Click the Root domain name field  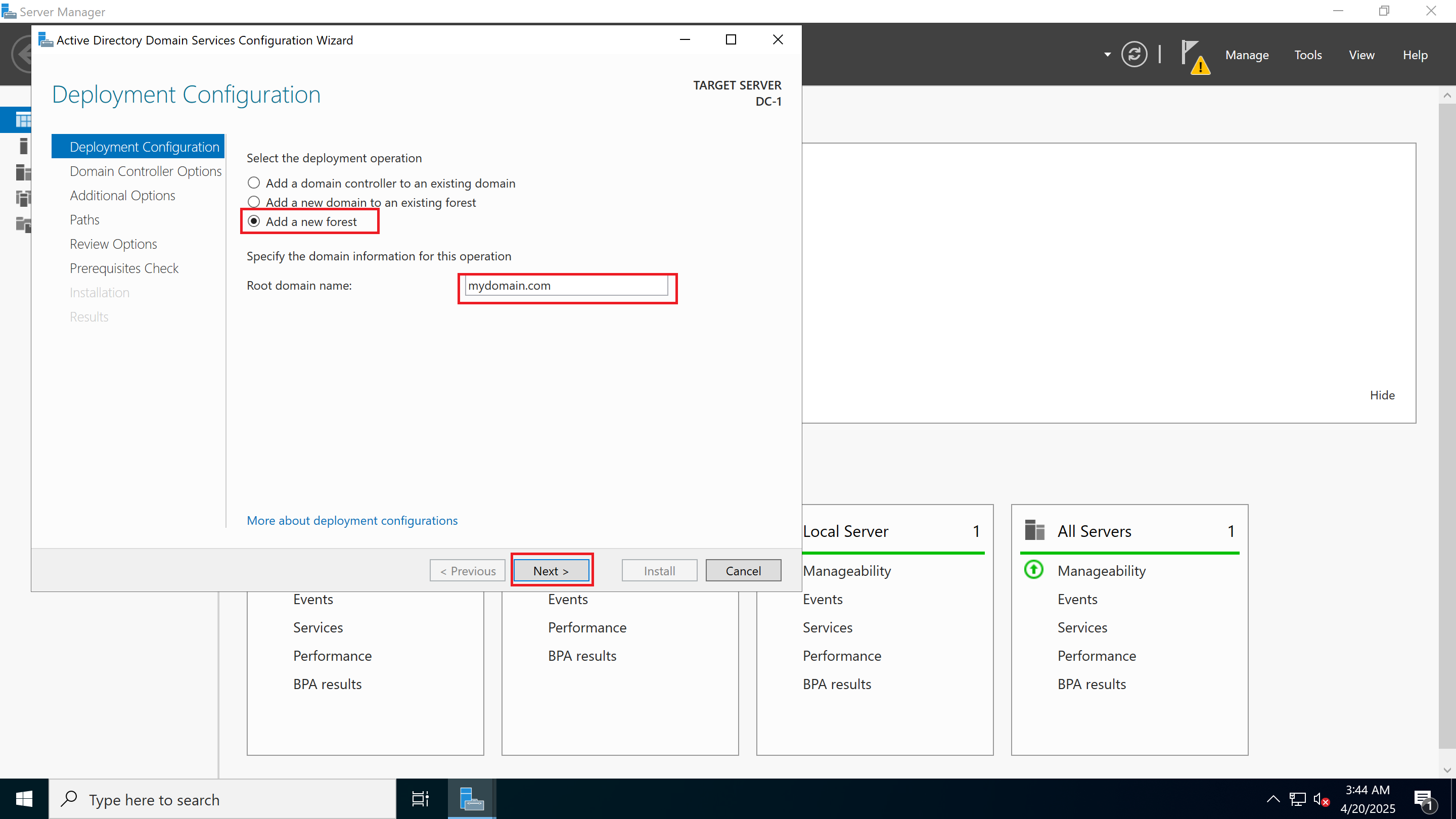pyautogui.click(x=566, y=286)
